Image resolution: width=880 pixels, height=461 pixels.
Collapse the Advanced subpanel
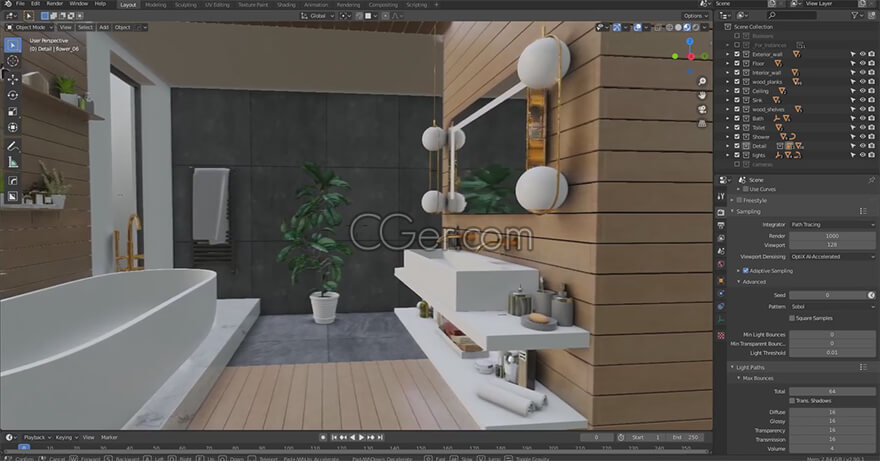(739, 282)
